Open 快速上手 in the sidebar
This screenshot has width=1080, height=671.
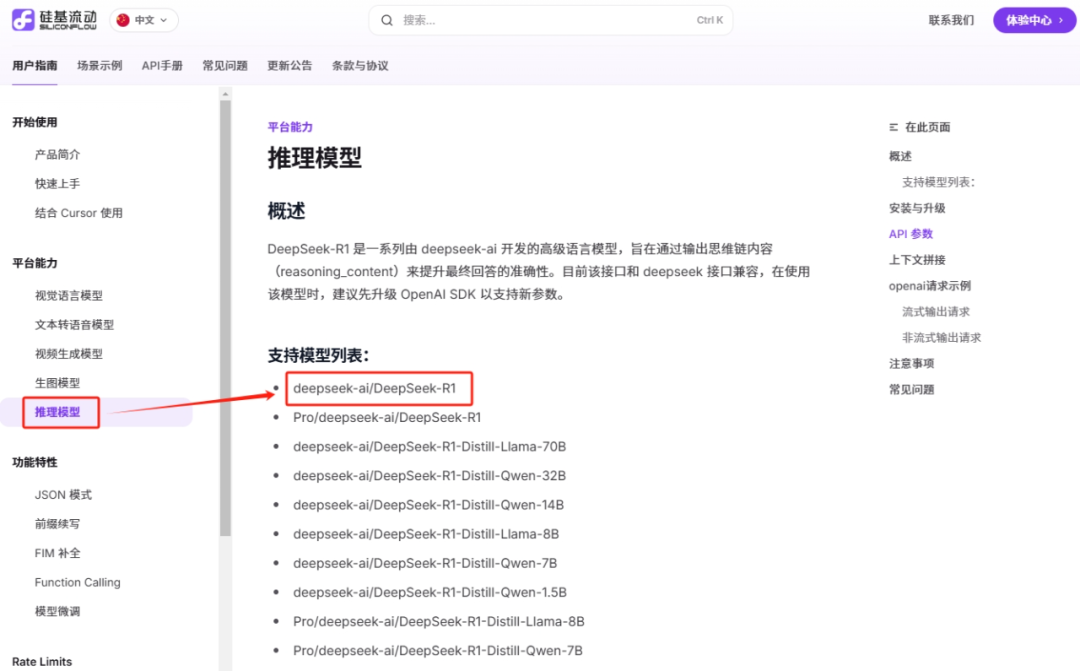click(58, 183)
